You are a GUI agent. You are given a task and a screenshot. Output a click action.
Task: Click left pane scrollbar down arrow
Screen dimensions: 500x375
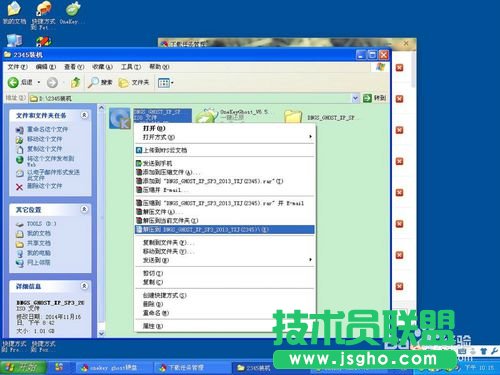pos(102,333)
